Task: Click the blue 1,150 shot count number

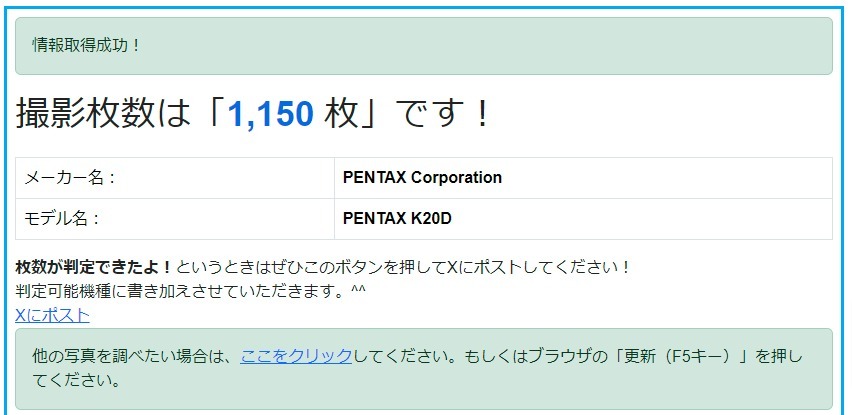Action: pyautogui.click(x=271, y=115)
